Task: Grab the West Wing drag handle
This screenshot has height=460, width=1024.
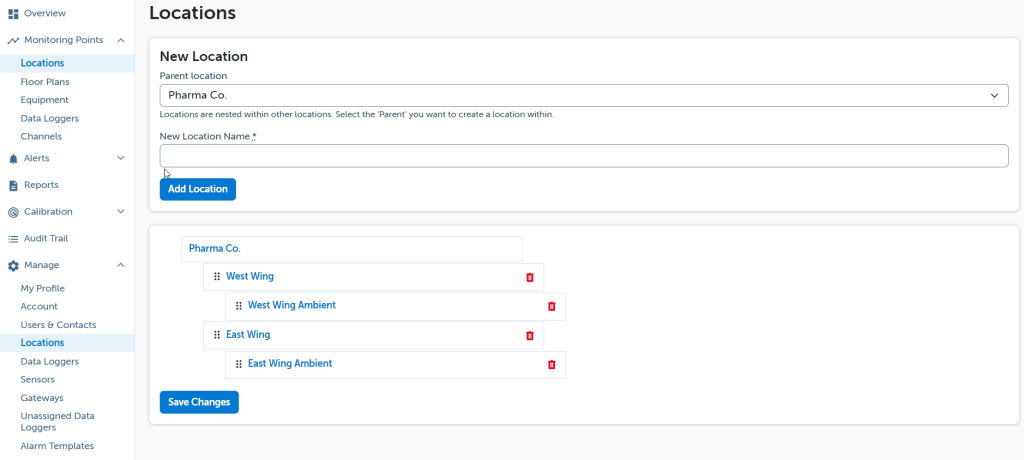Action: (x=217, y=277)
